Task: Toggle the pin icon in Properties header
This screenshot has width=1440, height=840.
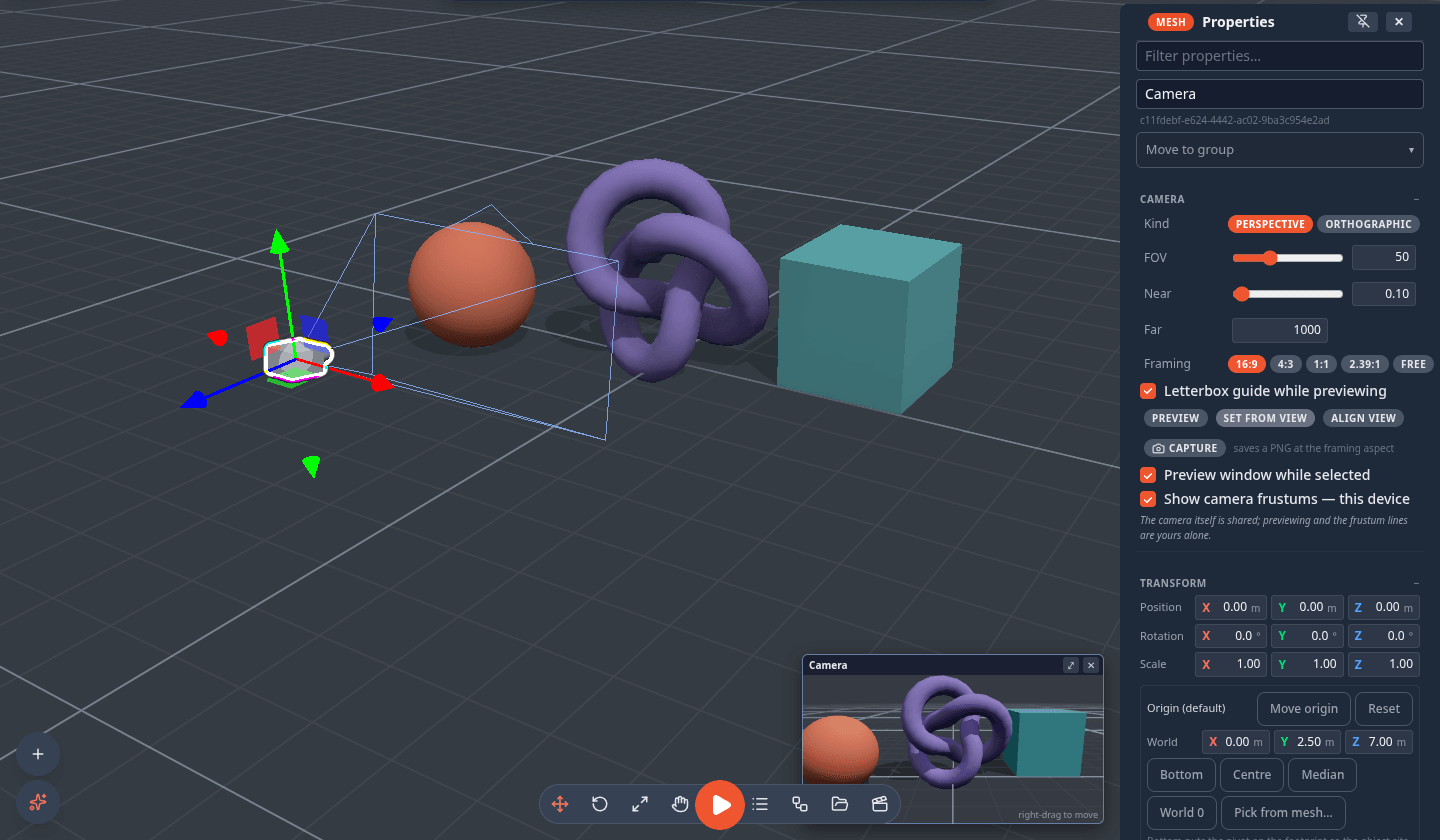Action: (x=1362, y=21)
